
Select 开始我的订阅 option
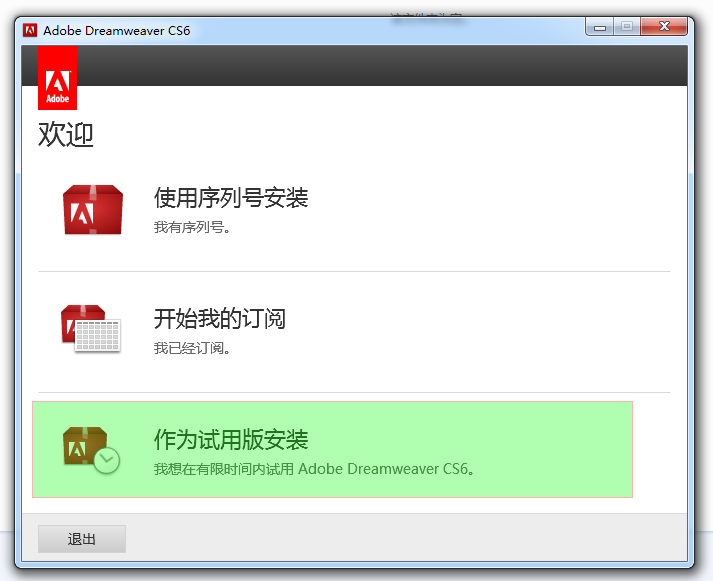coord(220,318)
